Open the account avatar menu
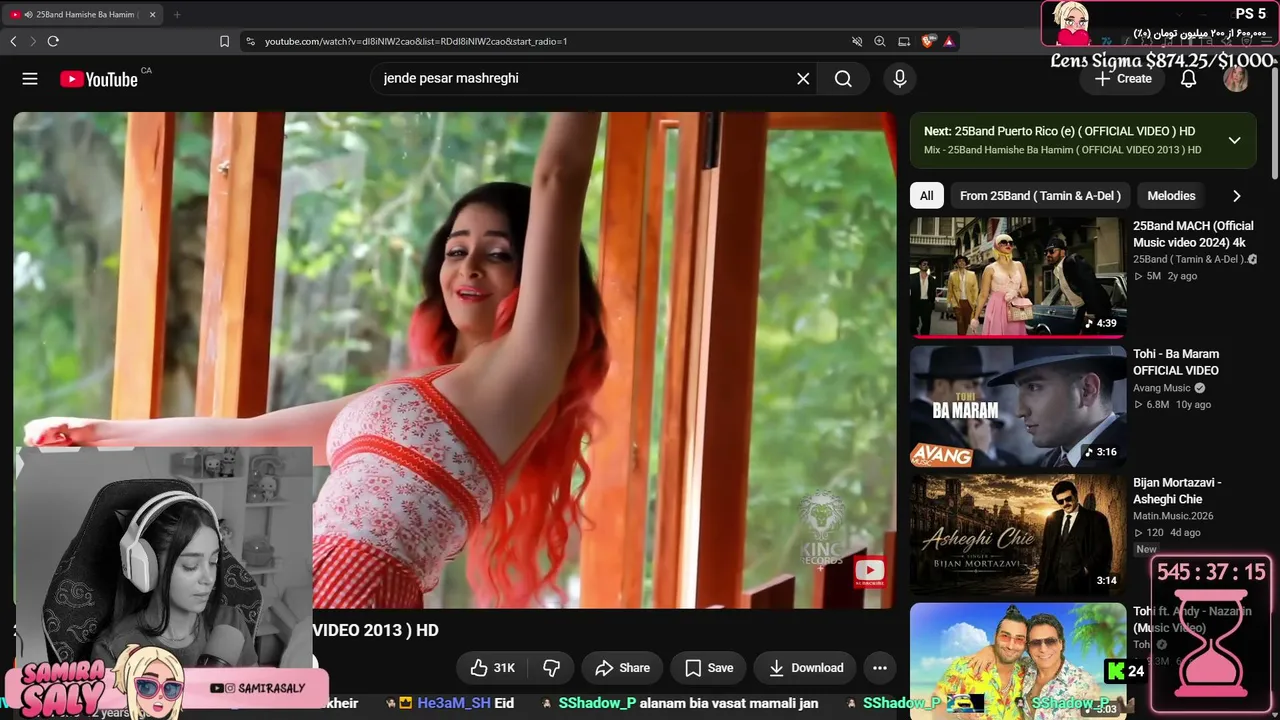The height and width of the screenshot is (720, 1280). click(1236, 79)
